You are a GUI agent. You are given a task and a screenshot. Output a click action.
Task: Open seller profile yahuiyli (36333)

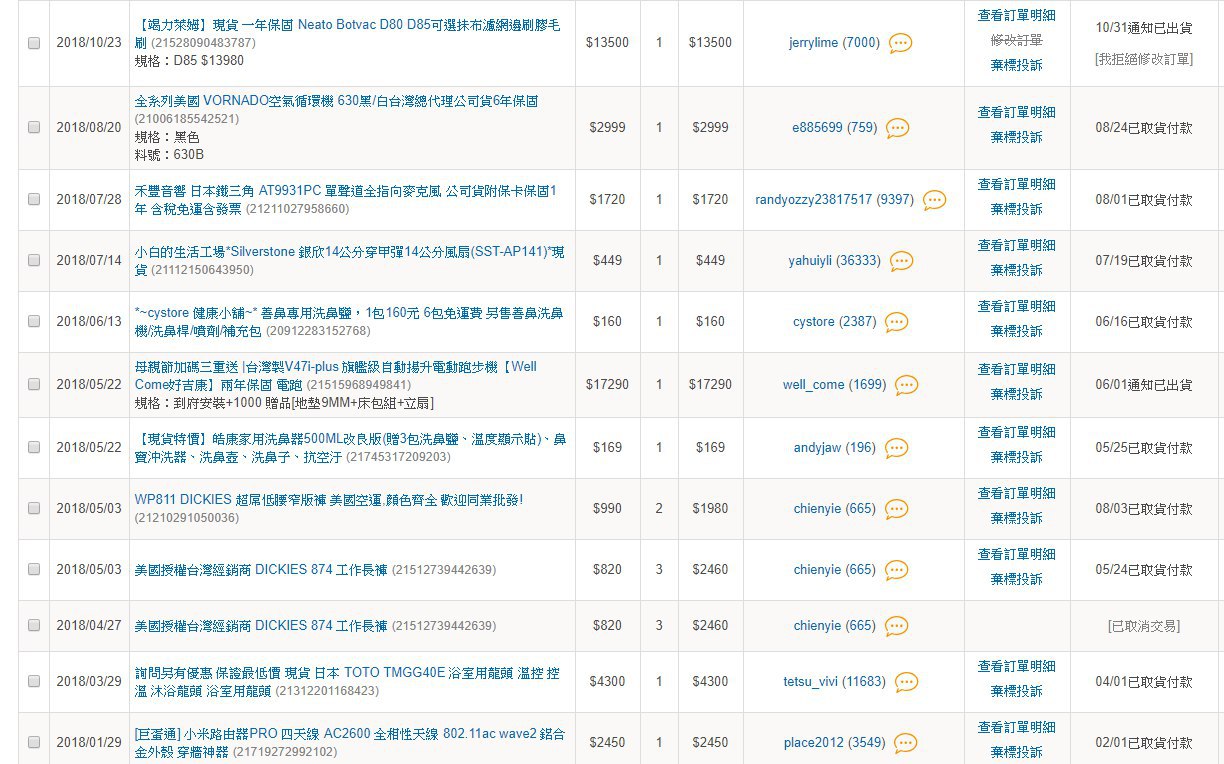(834, 261)
